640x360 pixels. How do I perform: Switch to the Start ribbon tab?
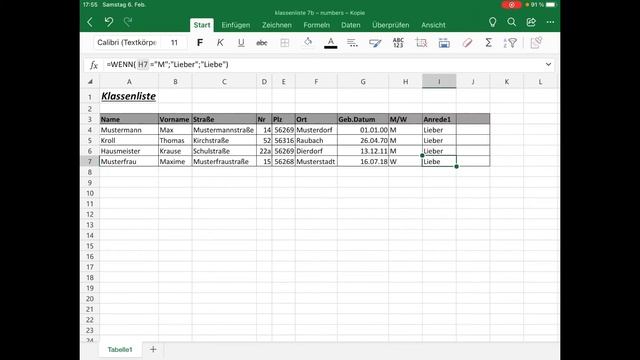click(x=202, y=25)
